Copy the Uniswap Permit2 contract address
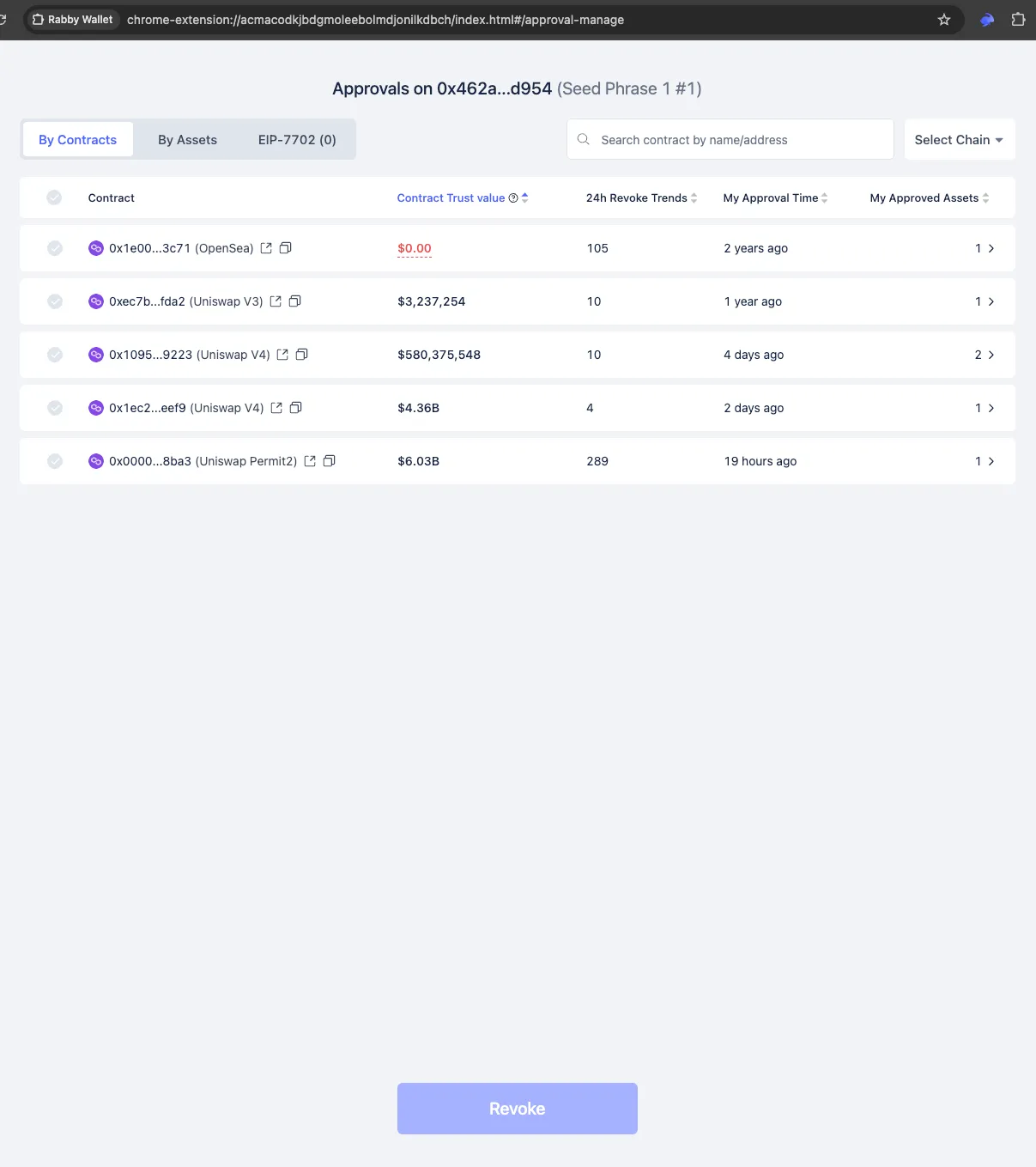The width and height of the screenshot is (1036, 1167). click(330, 461)
